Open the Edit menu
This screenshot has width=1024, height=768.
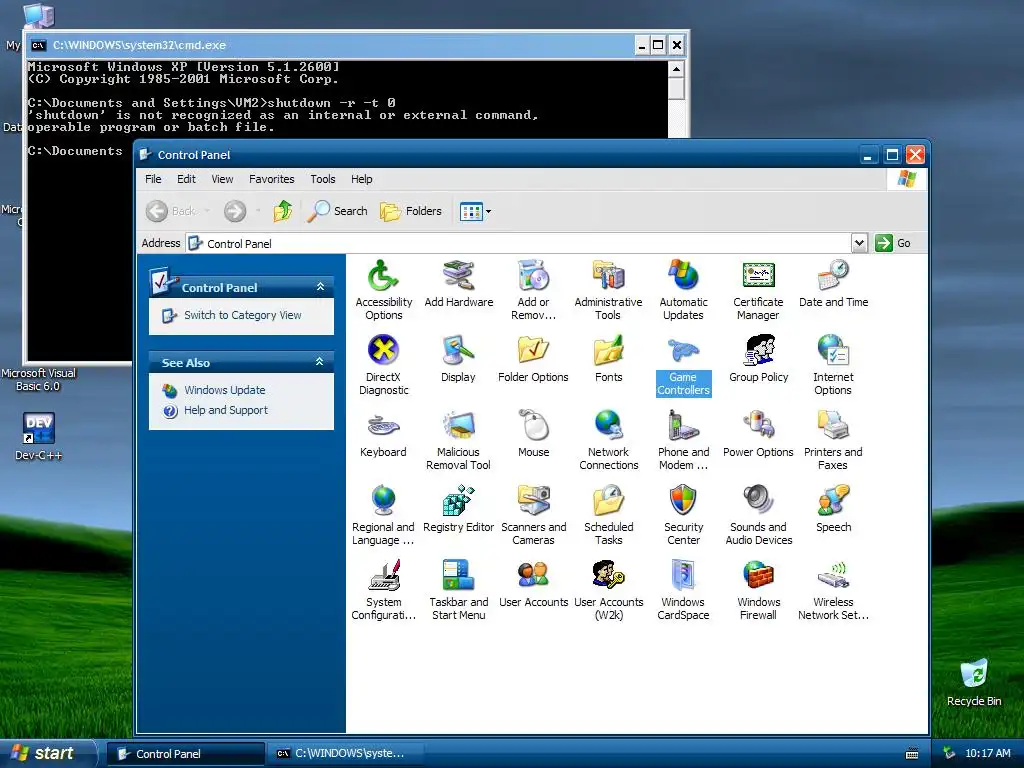pos(186,179)
